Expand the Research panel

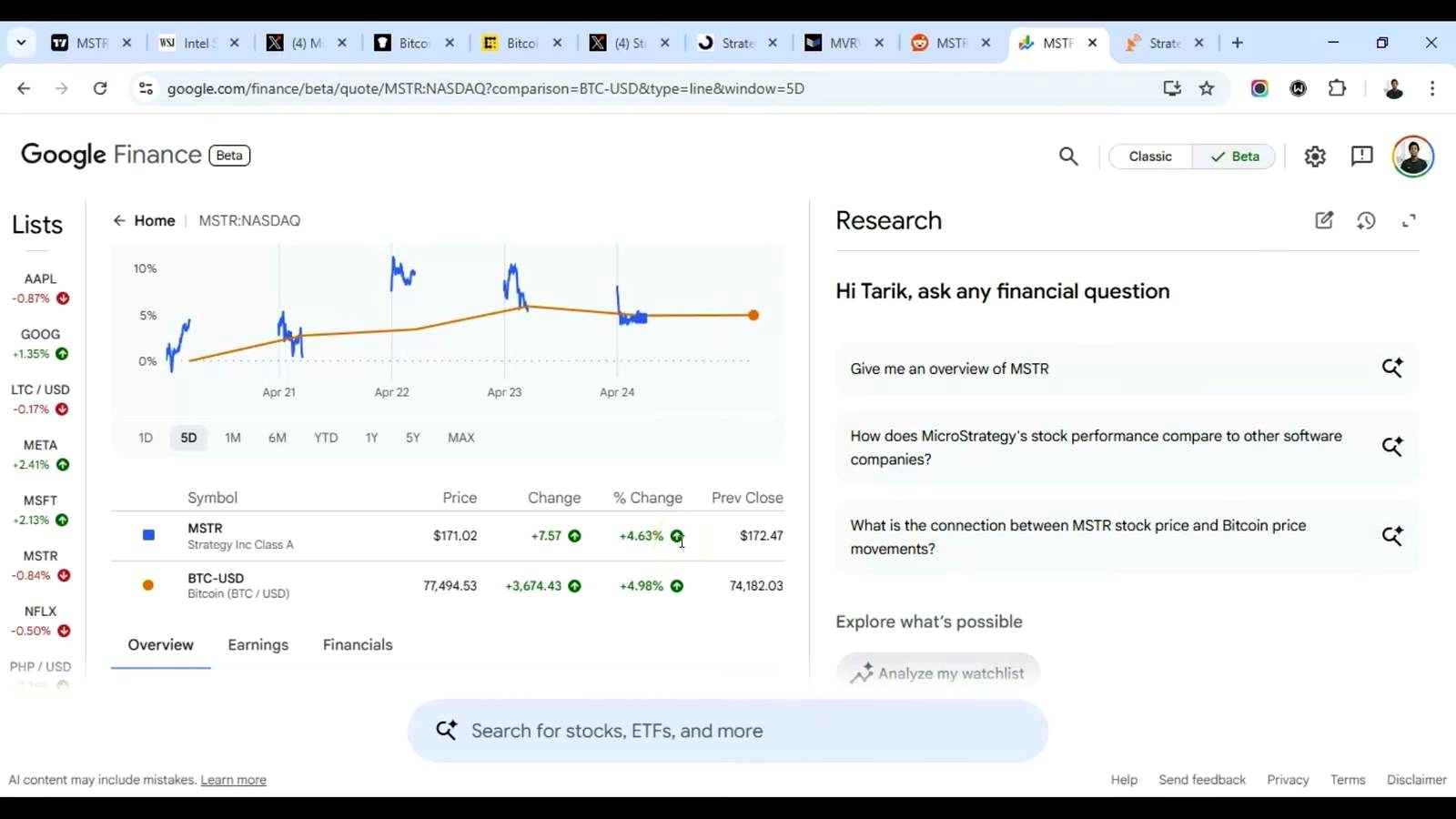click(1409, 220)
